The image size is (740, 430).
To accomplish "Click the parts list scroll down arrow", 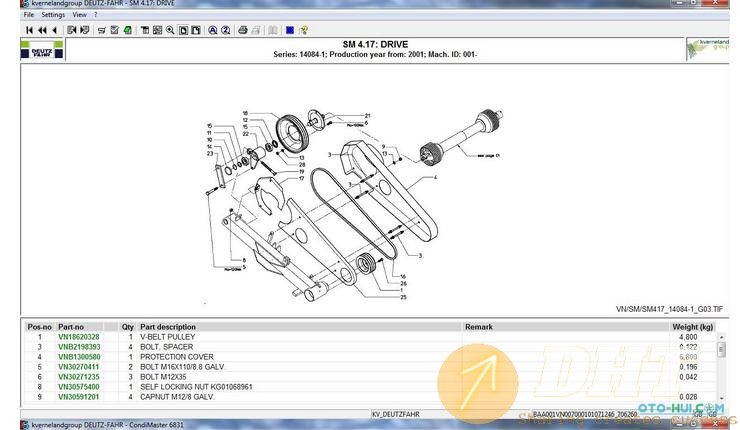I will point(721,398).
